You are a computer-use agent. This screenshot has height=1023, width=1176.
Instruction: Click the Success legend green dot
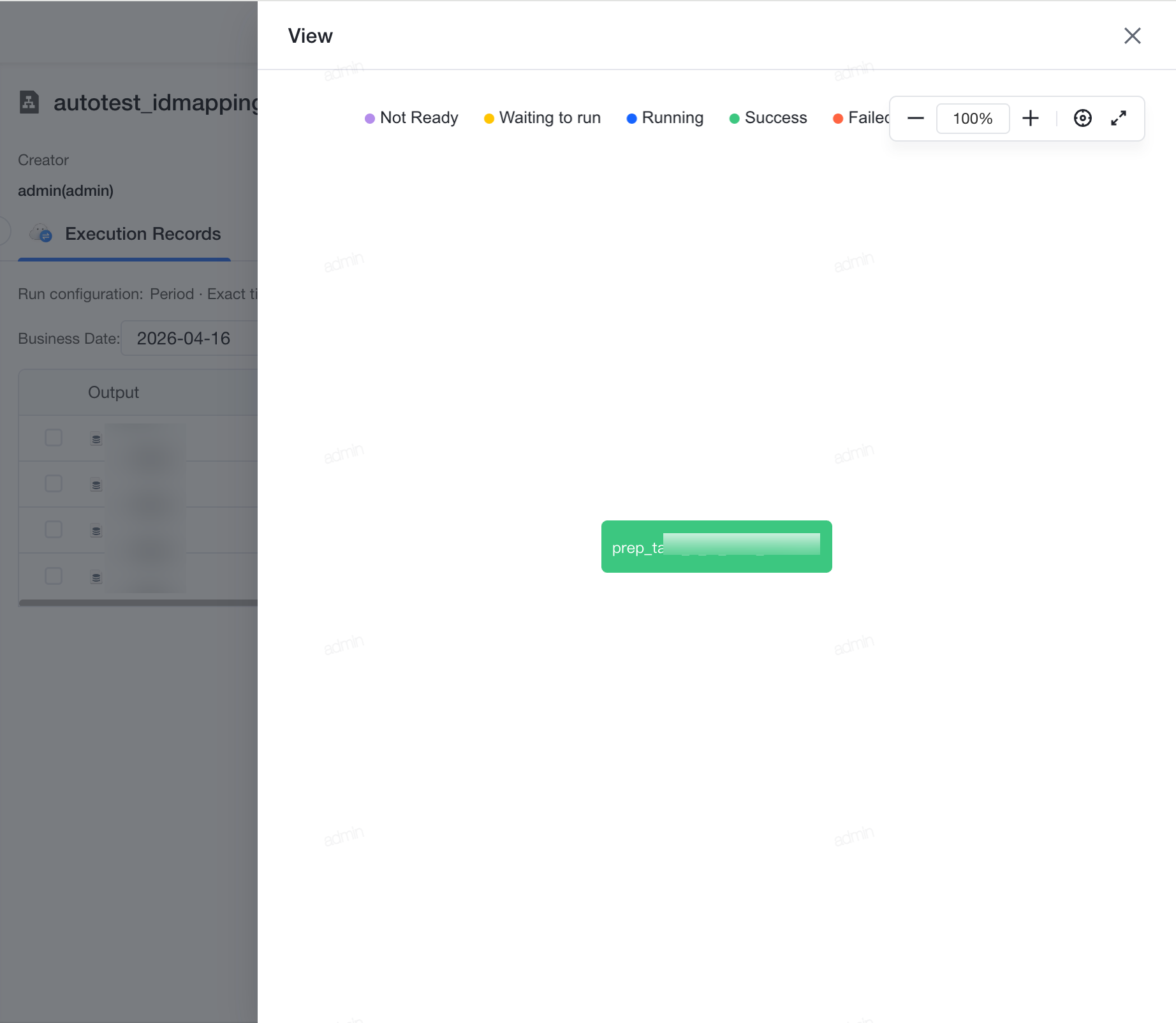pyautogui.click(x=734, y=119)
